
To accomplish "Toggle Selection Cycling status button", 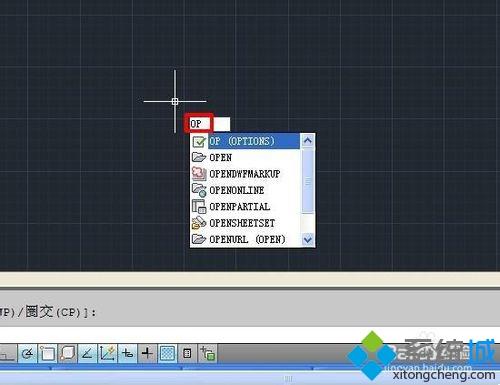I will pos(207,354).
